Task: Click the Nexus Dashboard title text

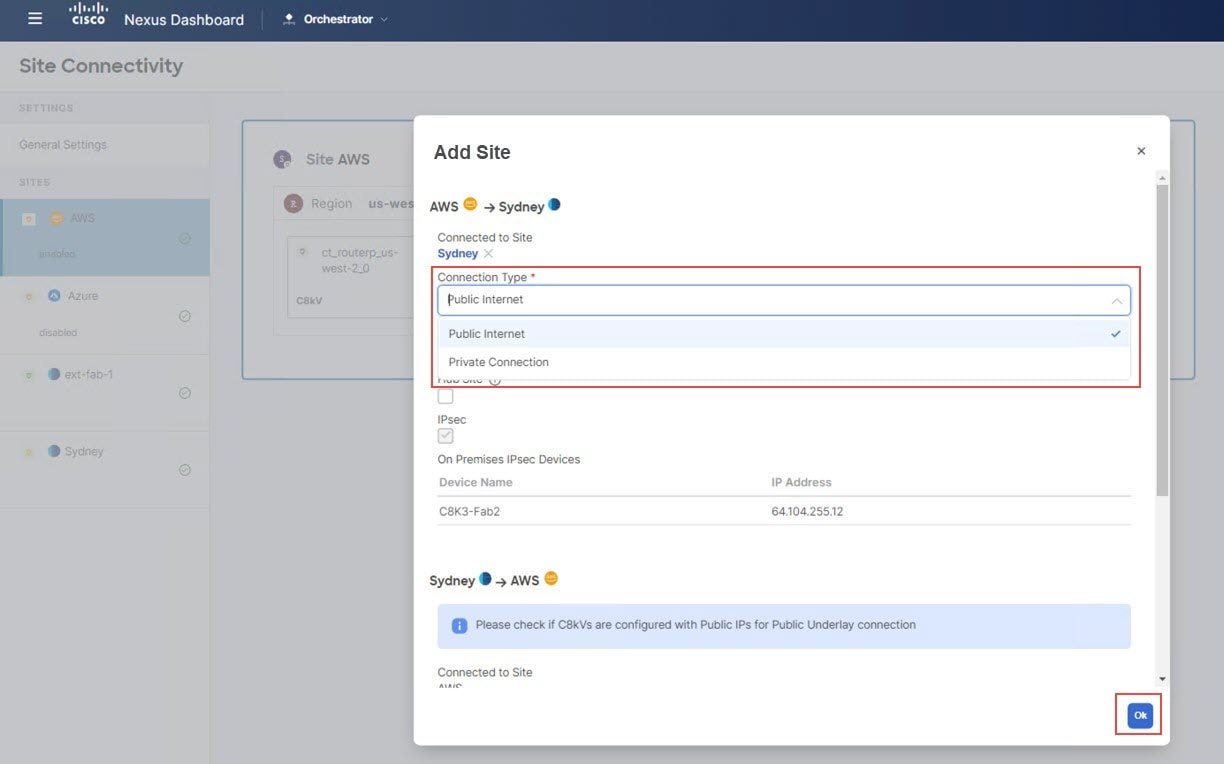Action: (x=184, y=20)
